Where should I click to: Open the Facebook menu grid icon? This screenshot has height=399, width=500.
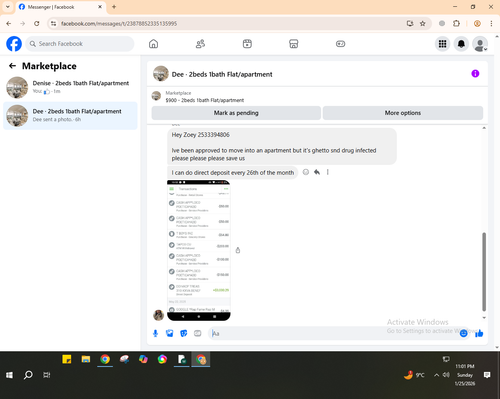click(442, 44)
